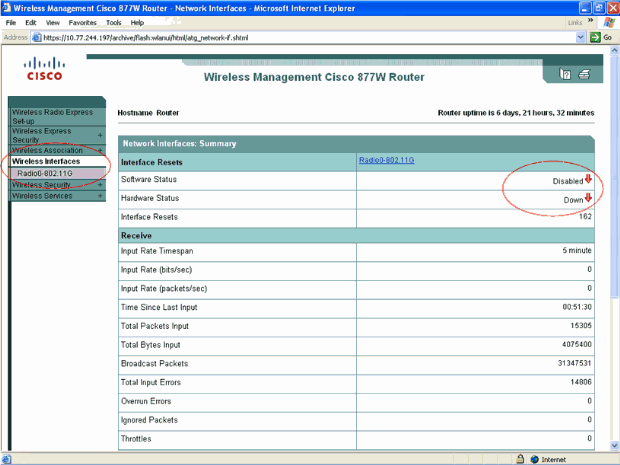Screen dimensions: 620x465
Task: Expand the Wireless Services menu
Action: [99, 196]
